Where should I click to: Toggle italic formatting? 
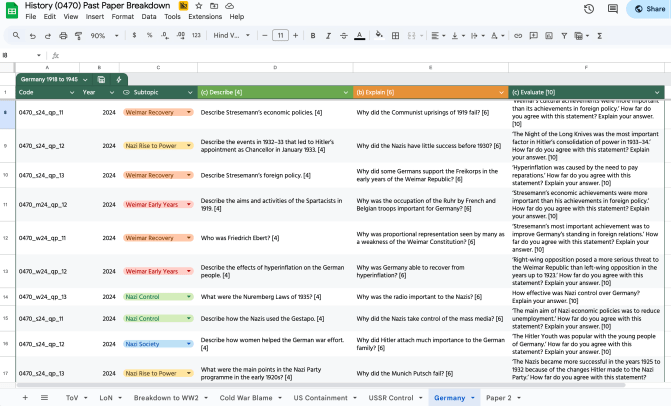[328, 35]
